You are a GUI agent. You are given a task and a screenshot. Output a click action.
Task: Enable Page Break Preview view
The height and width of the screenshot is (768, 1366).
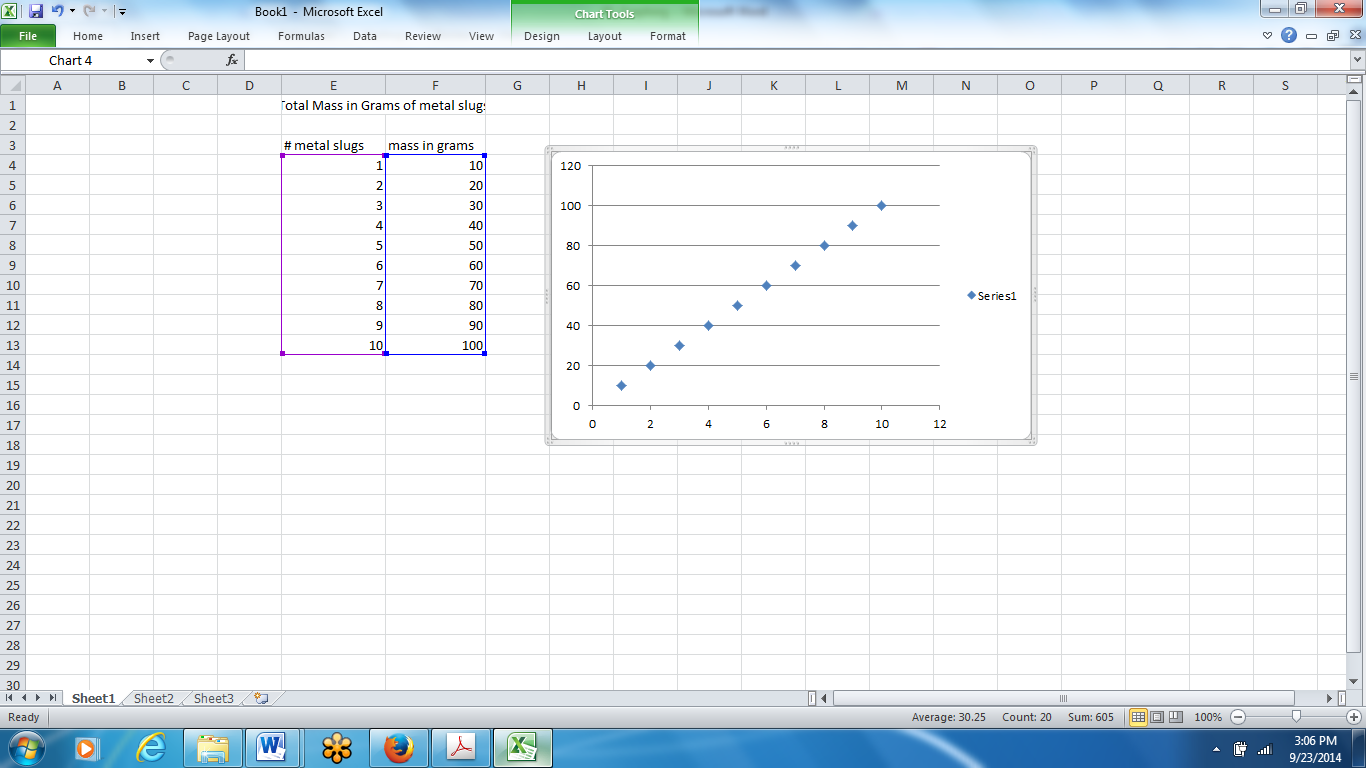(x=1177, y=717)
